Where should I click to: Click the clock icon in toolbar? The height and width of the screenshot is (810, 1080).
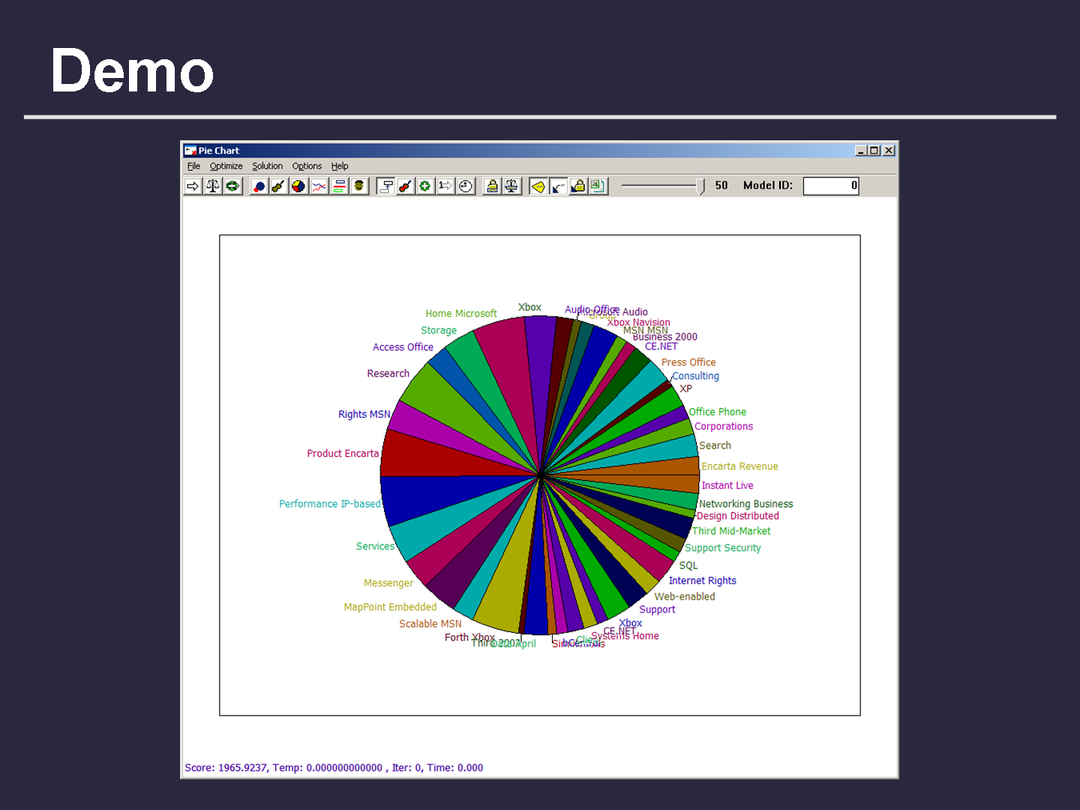(x=465, y=186)
